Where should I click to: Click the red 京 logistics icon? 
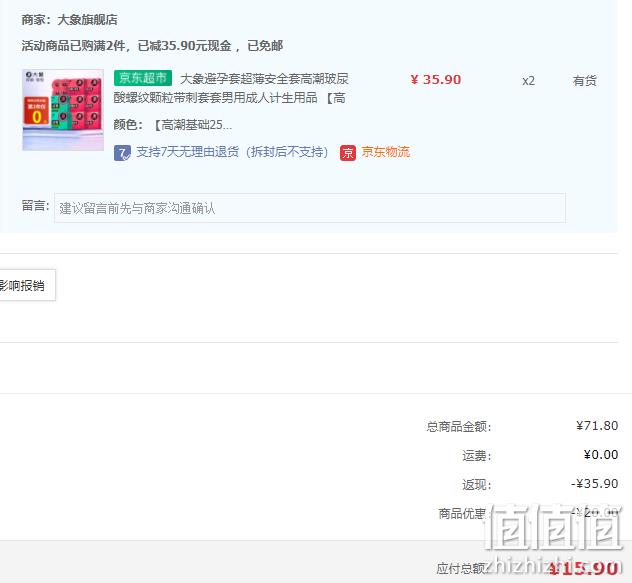pos(348,153)
